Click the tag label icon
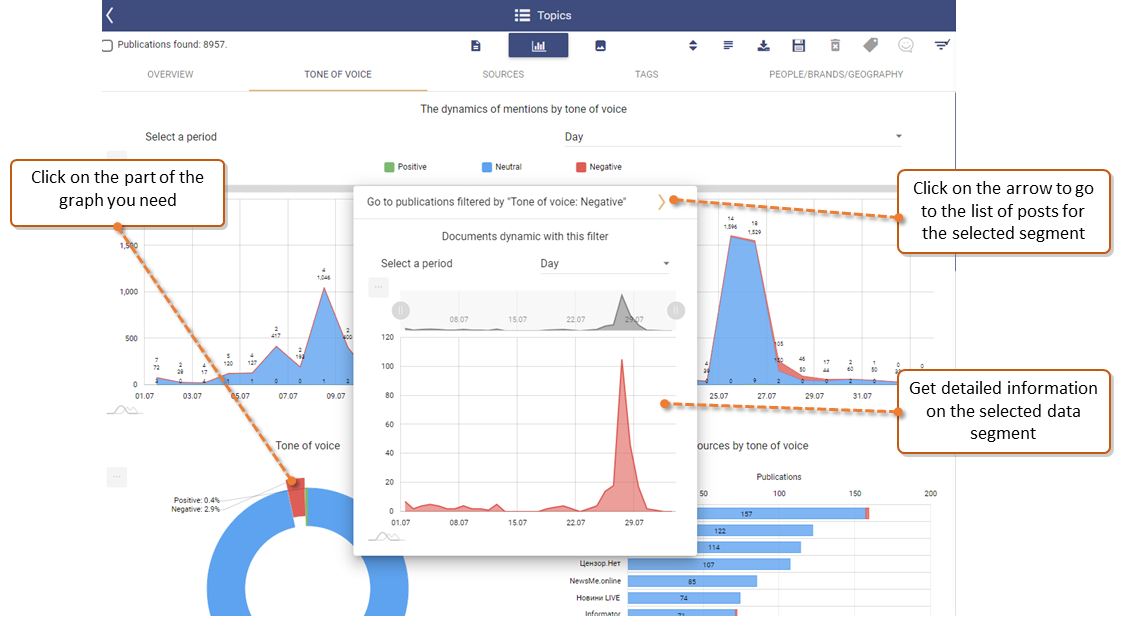1125x631 pixels. 870,45
